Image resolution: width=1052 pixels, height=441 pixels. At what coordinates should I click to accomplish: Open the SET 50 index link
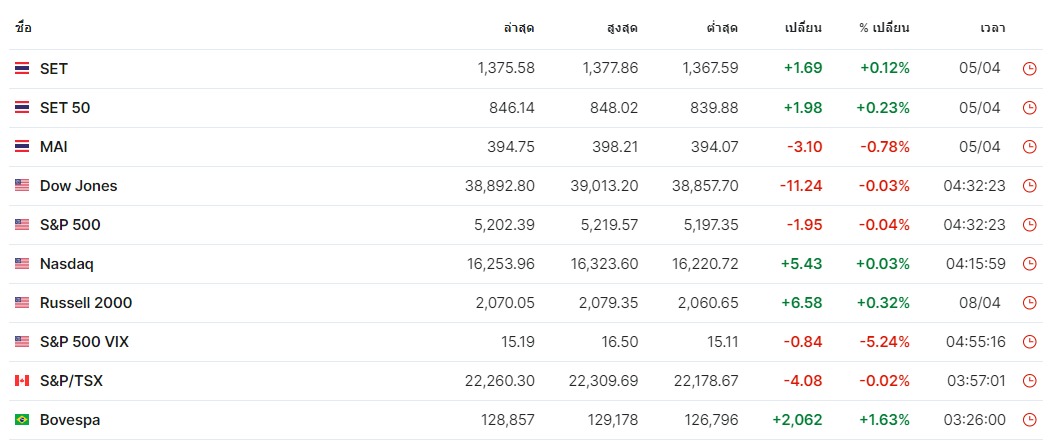[x=65, y=107]
